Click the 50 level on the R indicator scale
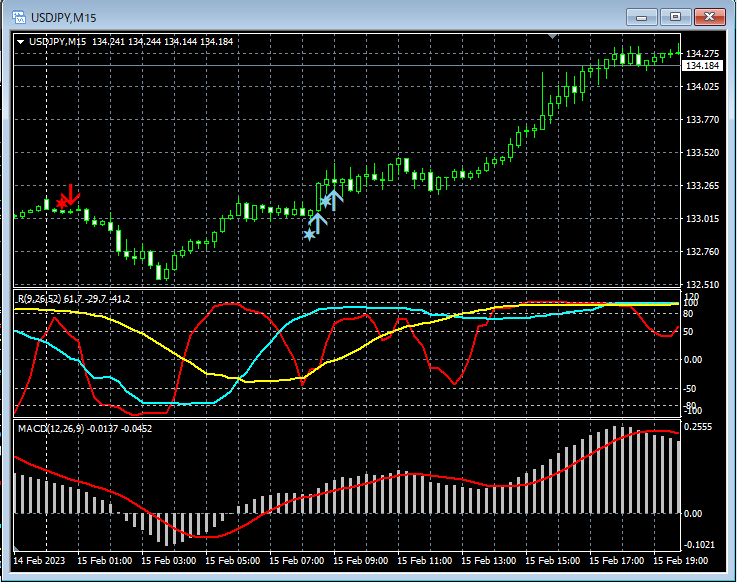The width and height of the screenshot is (738, 582). [688, 332]
